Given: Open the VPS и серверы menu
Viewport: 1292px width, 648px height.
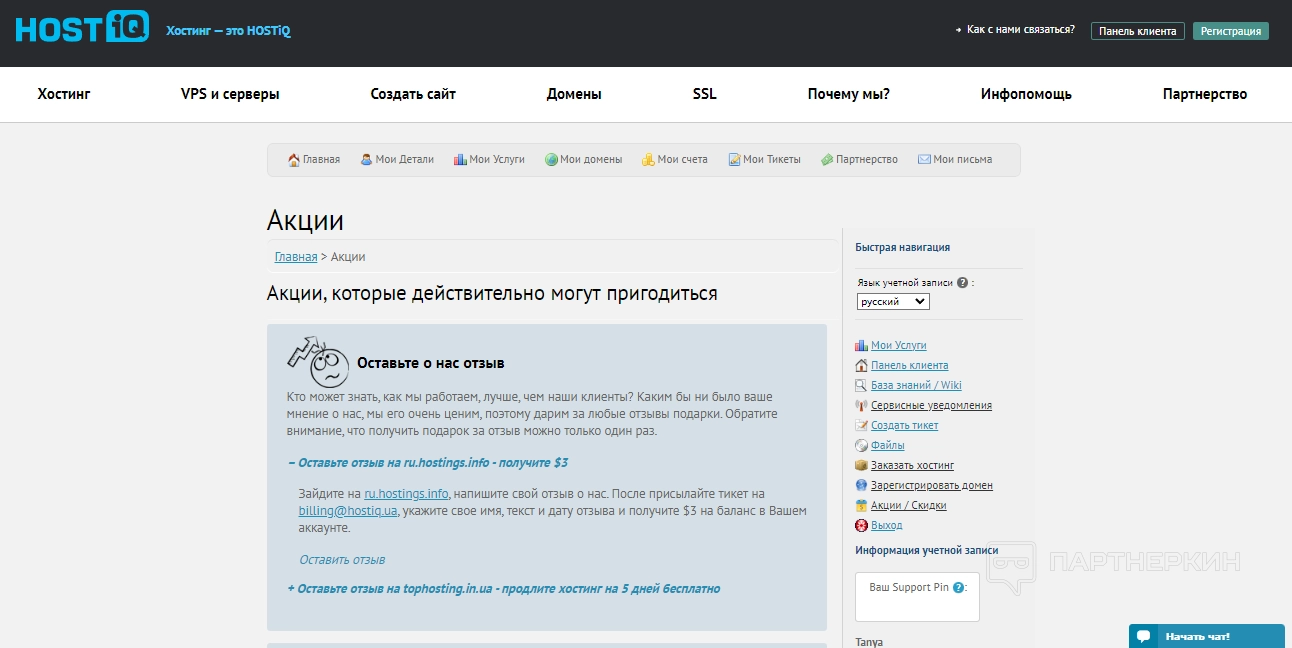Looking at the screenshot, I should coord(230,94).
